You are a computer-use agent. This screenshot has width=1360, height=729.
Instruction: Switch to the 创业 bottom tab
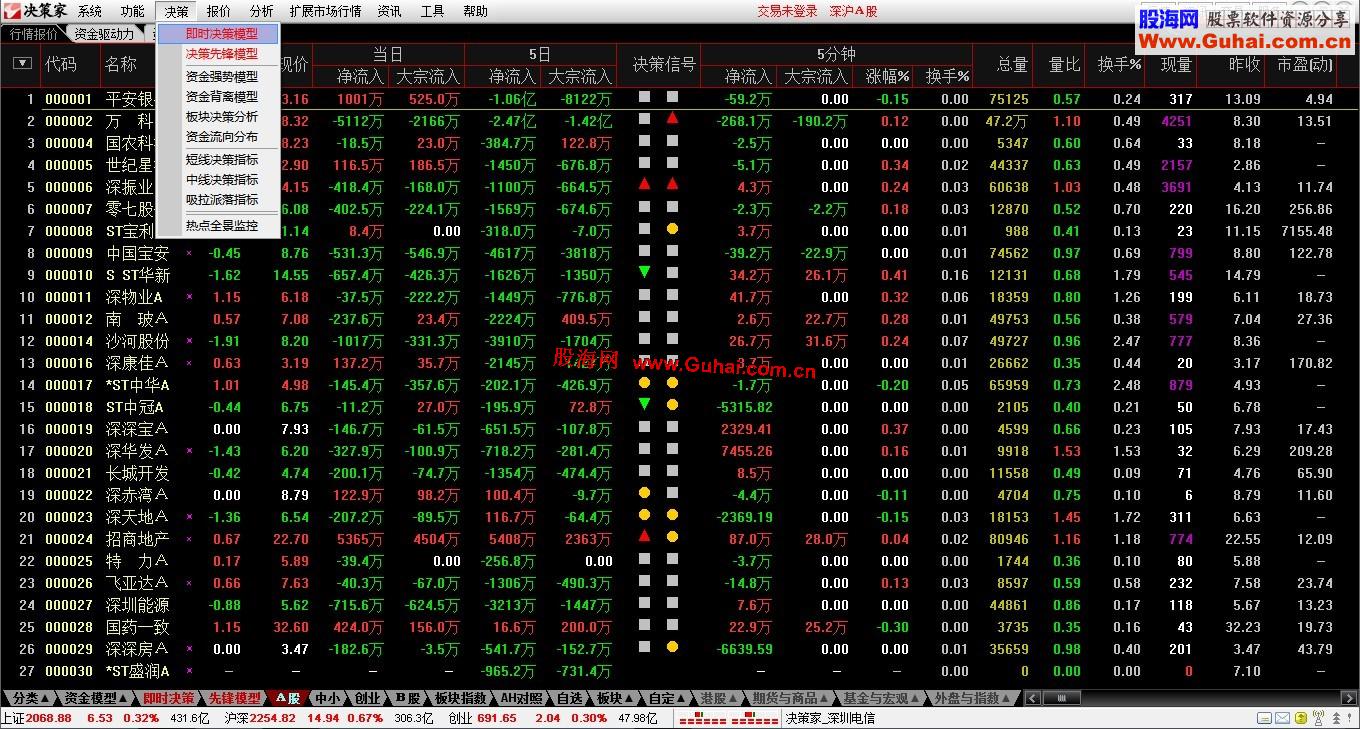[x=368, y=698]
